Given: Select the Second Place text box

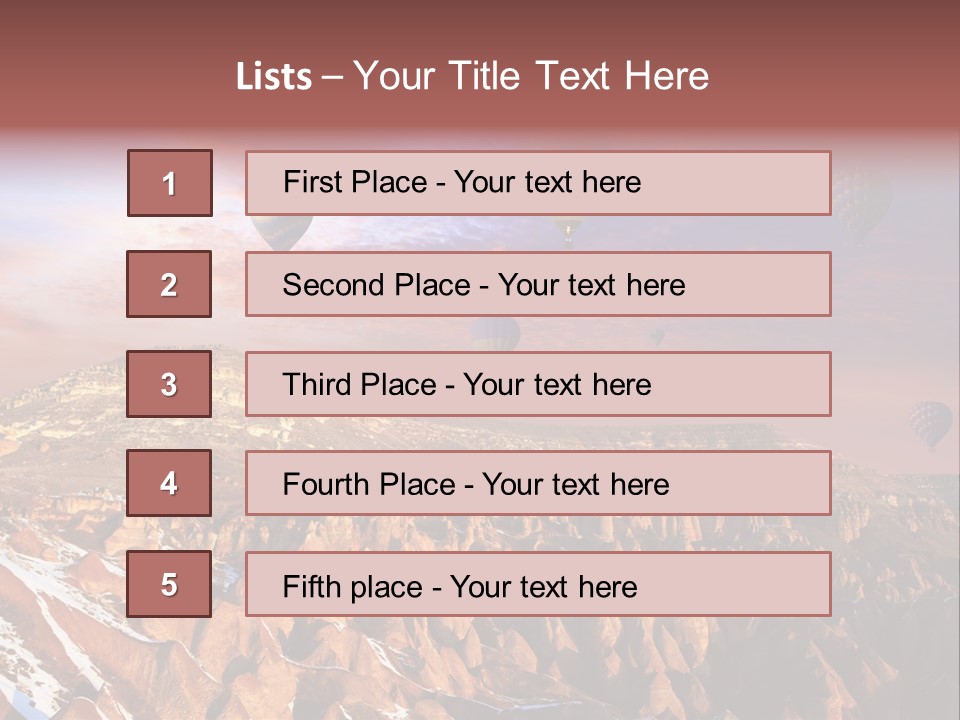Looking at the screenshot, I should pyautogui.click(x=538, y=284).
